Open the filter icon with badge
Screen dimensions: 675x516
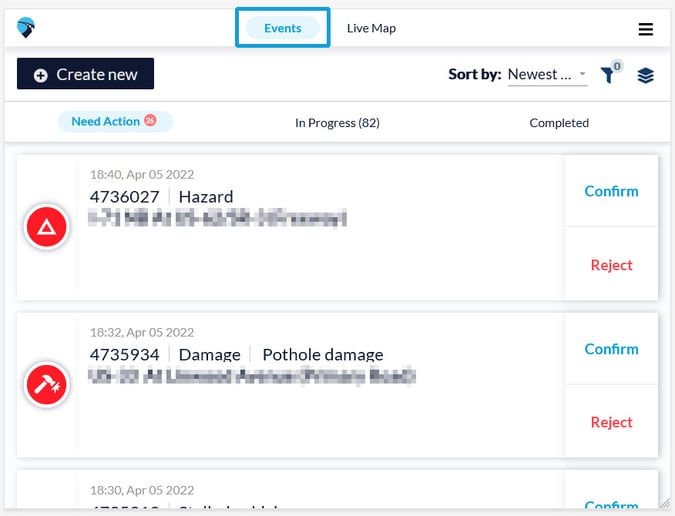click(x=608, y=74)
